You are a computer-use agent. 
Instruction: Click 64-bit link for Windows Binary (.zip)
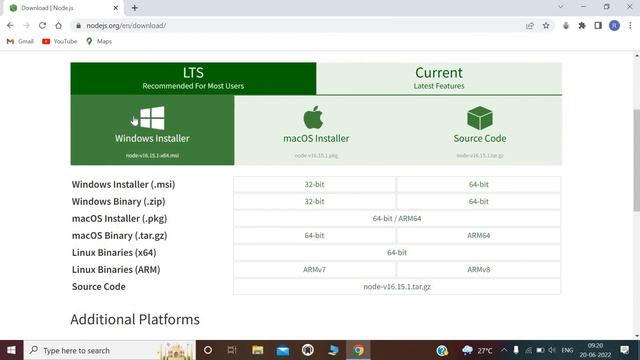(x=478, y=202)
